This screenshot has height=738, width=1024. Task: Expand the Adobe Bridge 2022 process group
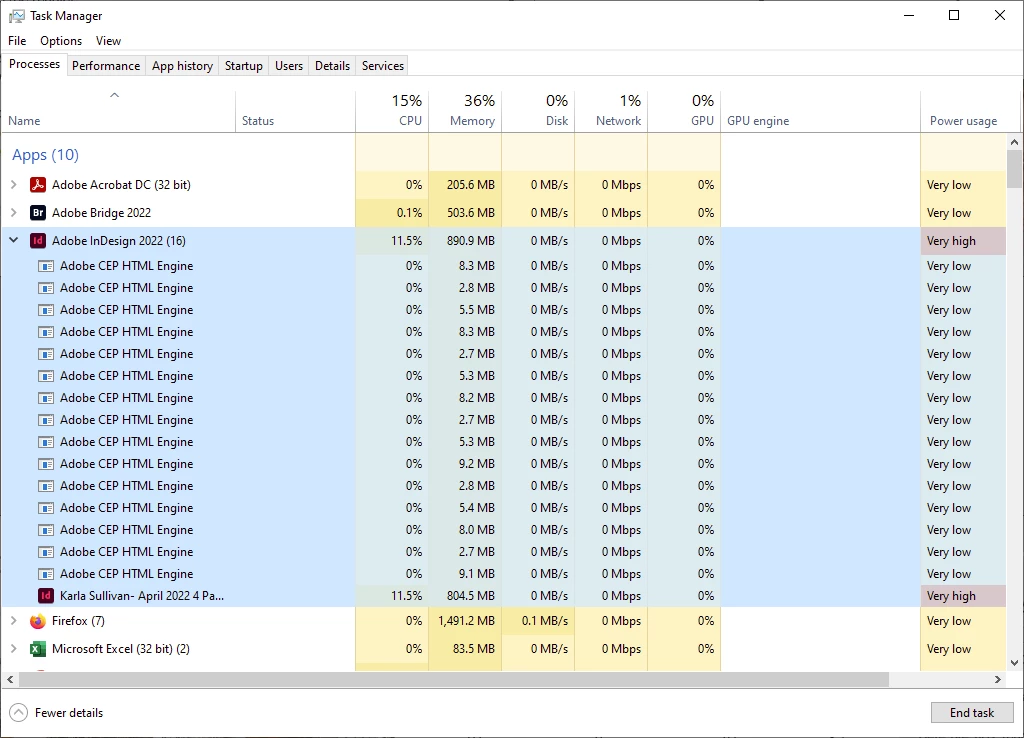coord(14,213)
